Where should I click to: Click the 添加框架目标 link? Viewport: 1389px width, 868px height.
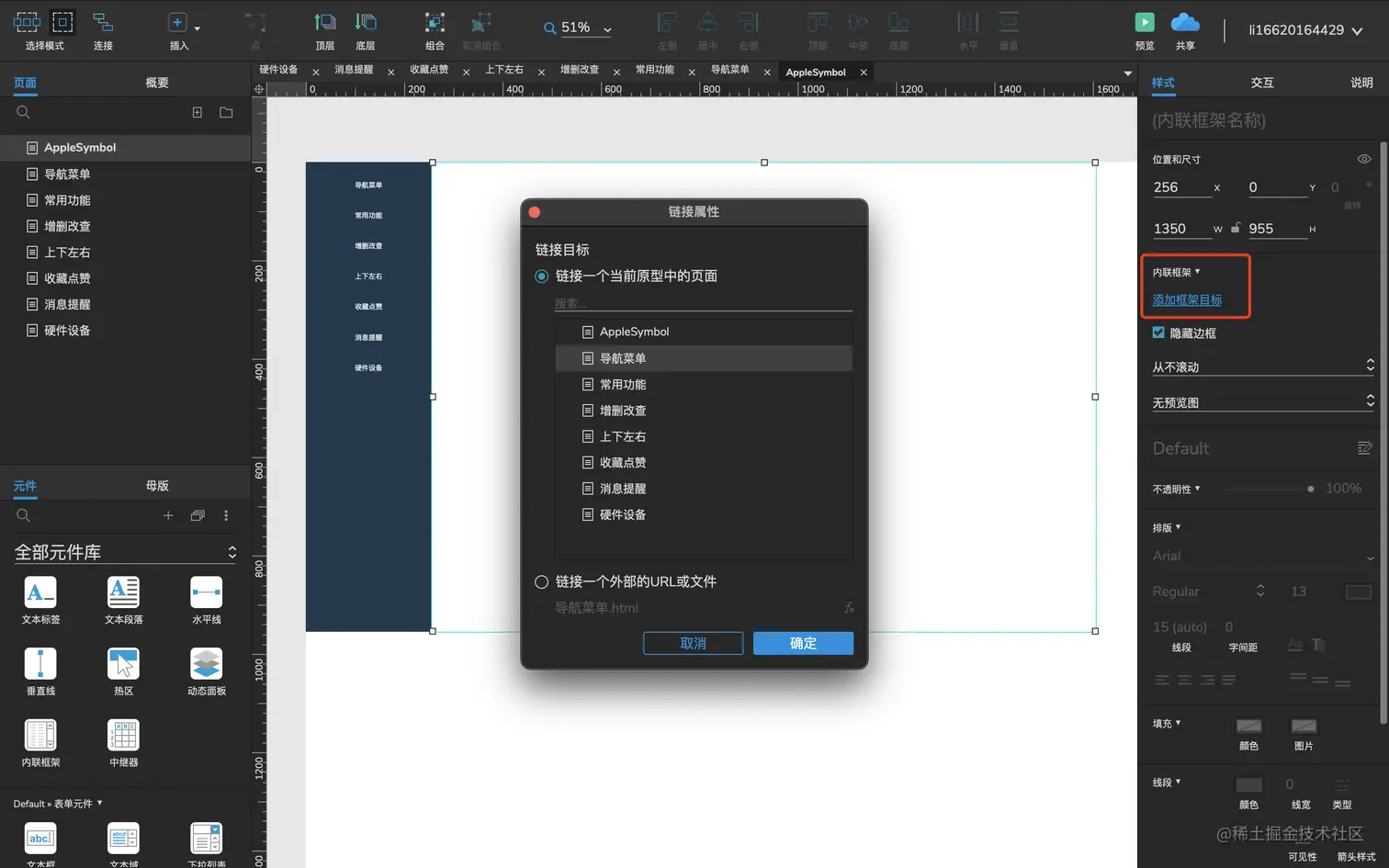click(1187, 300)
